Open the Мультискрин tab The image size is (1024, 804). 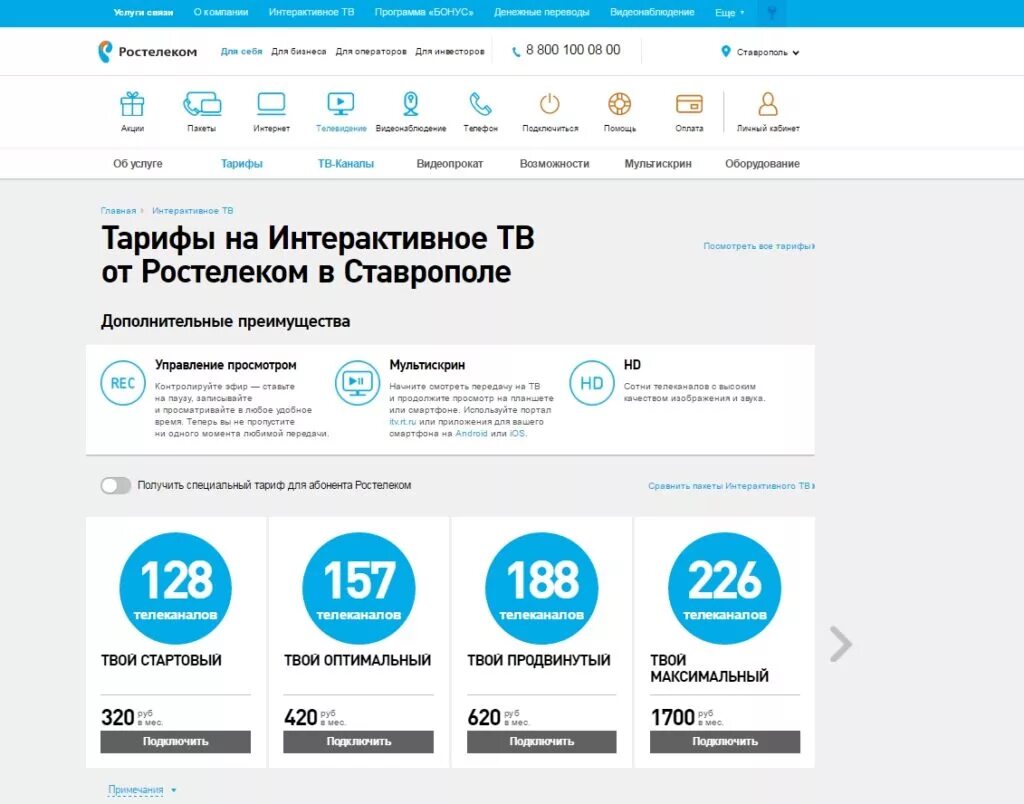(658, 164)
